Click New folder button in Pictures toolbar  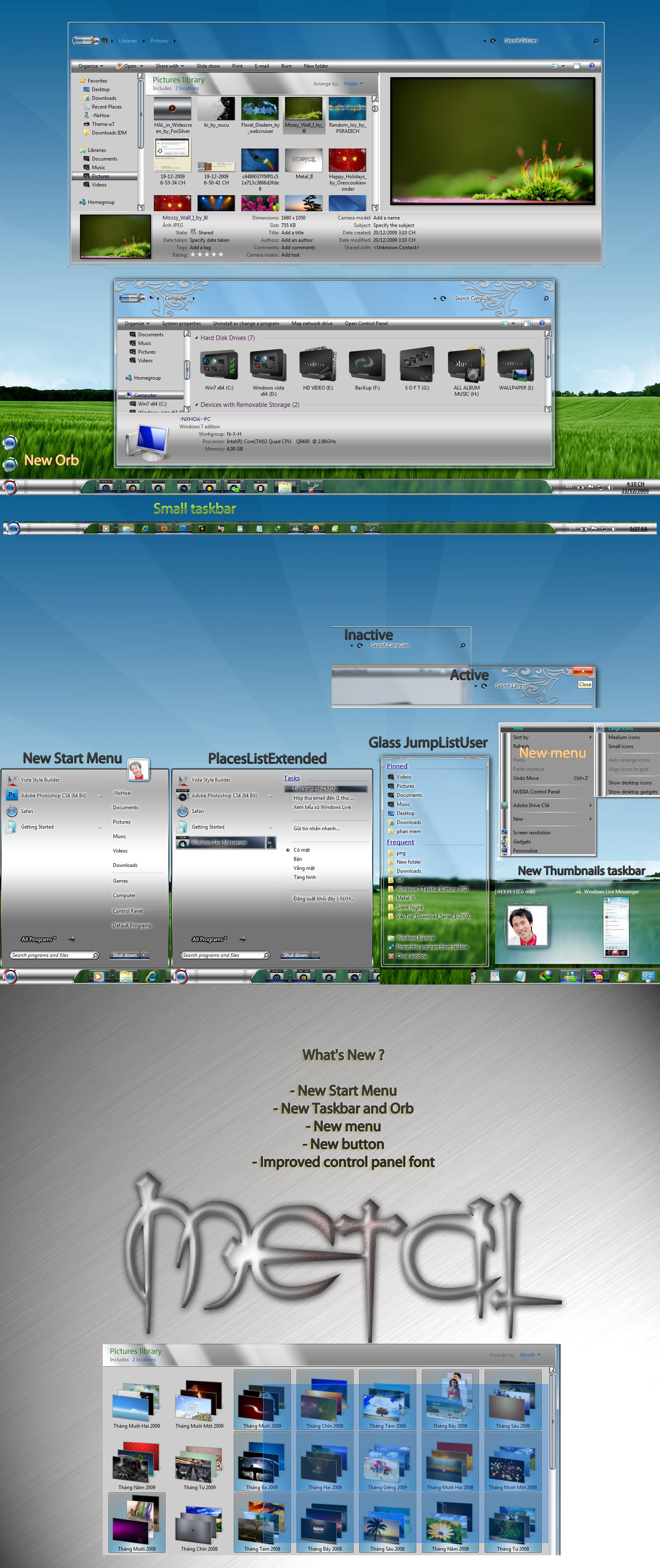tap(316, 66)
